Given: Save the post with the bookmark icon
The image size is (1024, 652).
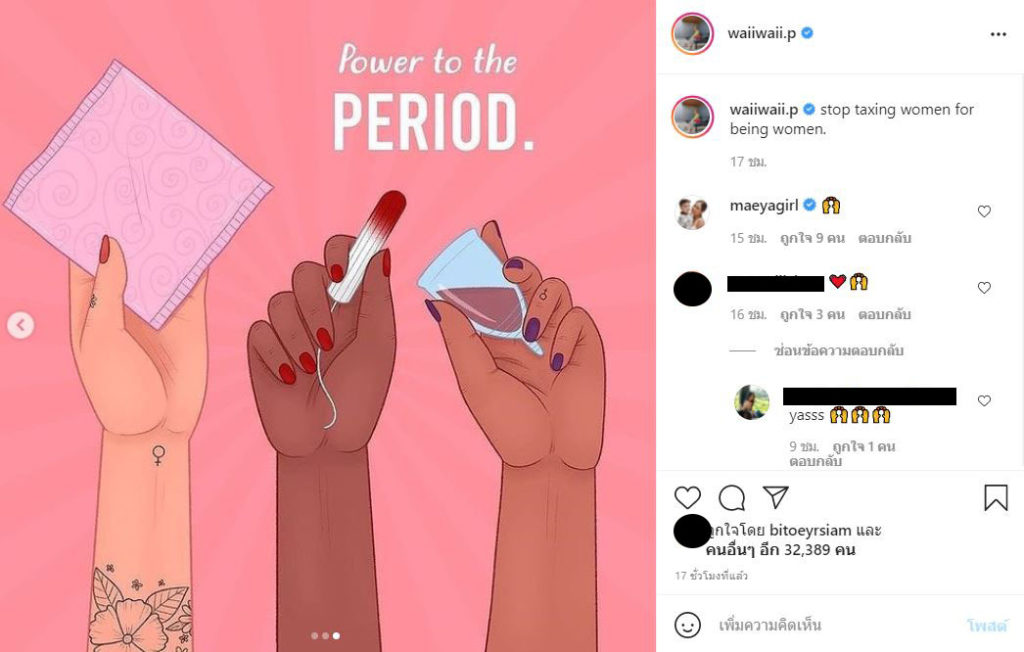Looking at the screenshot, I should click(x=996, y=497).
